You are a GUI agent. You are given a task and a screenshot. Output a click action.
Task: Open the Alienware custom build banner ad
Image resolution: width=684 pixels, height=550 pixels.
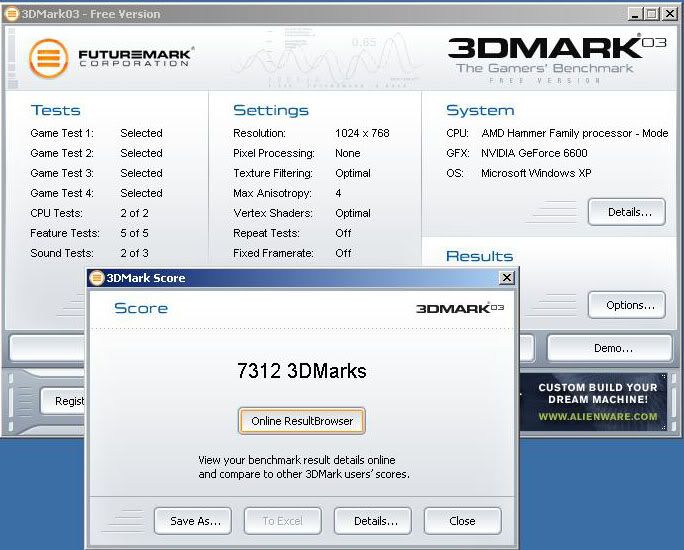point(598,401)
